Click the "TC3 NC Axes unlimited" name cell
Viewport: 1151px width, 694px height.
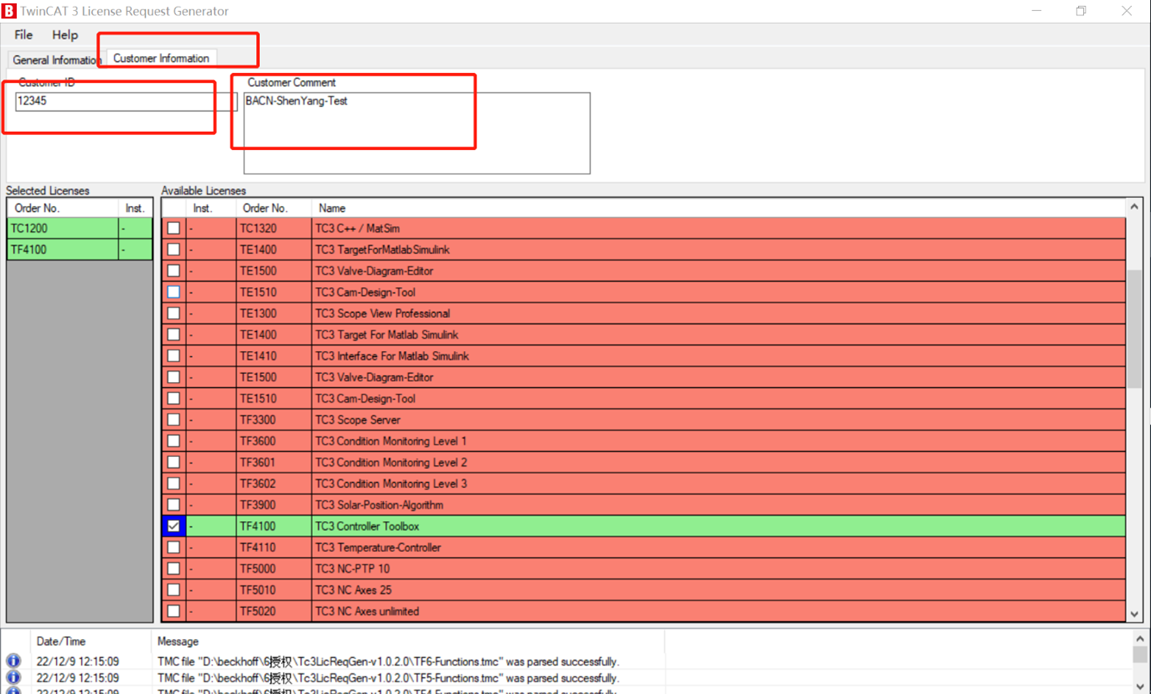click(718, 611)
